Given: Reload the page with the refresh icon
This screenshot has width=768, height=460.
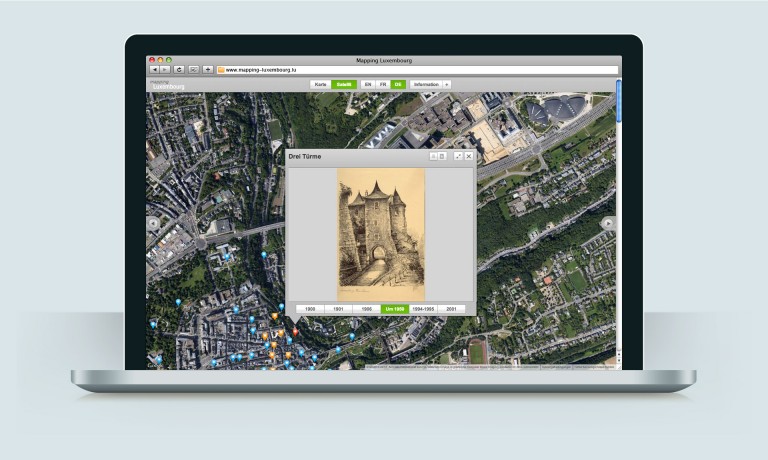Looking at the screenshot, I should (179, 70).
